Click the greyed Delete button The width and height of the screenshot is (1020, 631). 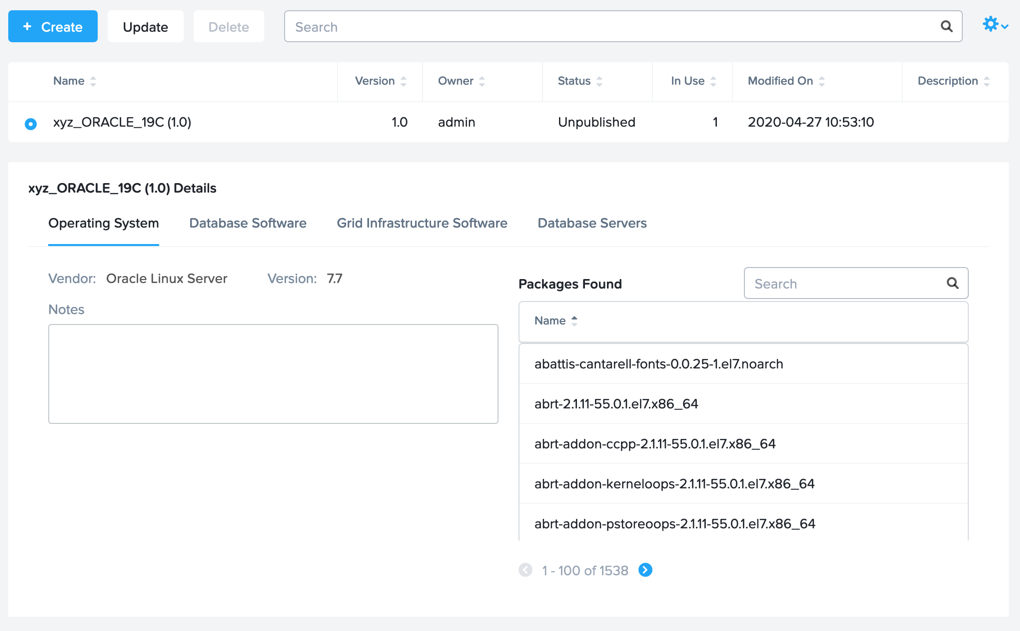(x=228, y=27)
